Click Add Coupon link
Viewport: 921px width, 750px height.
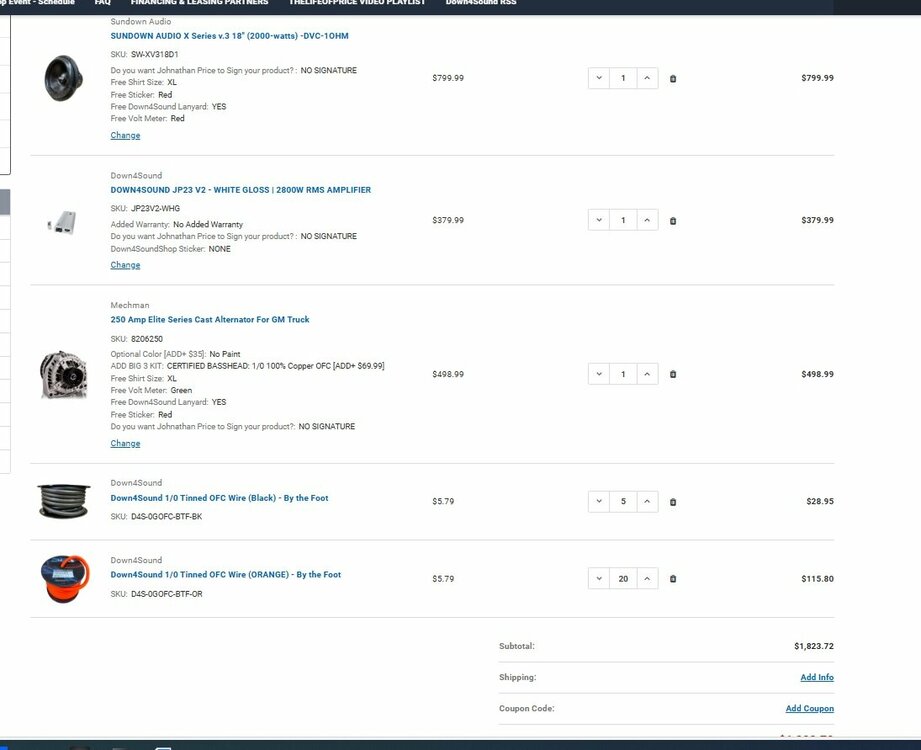[x=810, y=708]
